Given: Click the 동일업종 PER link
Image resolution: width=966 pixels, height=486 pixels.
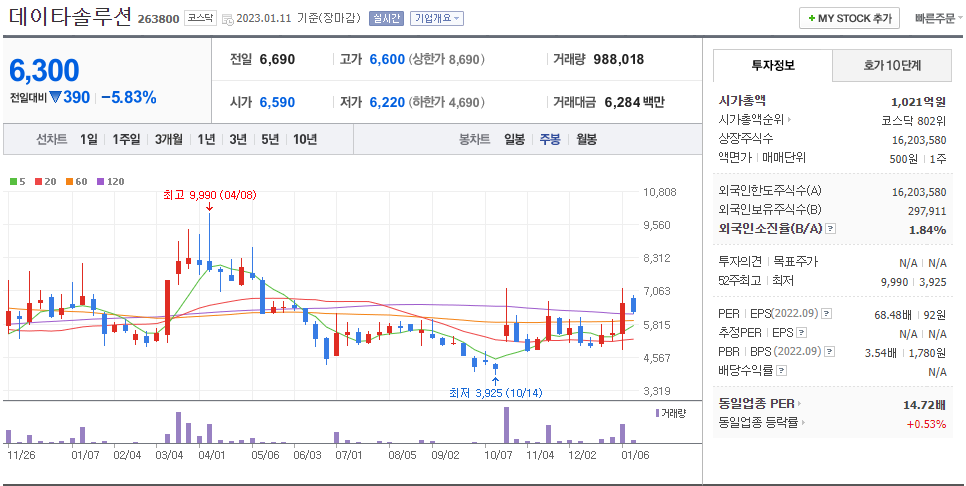Looking at the screenshot, I should point(757,404).
